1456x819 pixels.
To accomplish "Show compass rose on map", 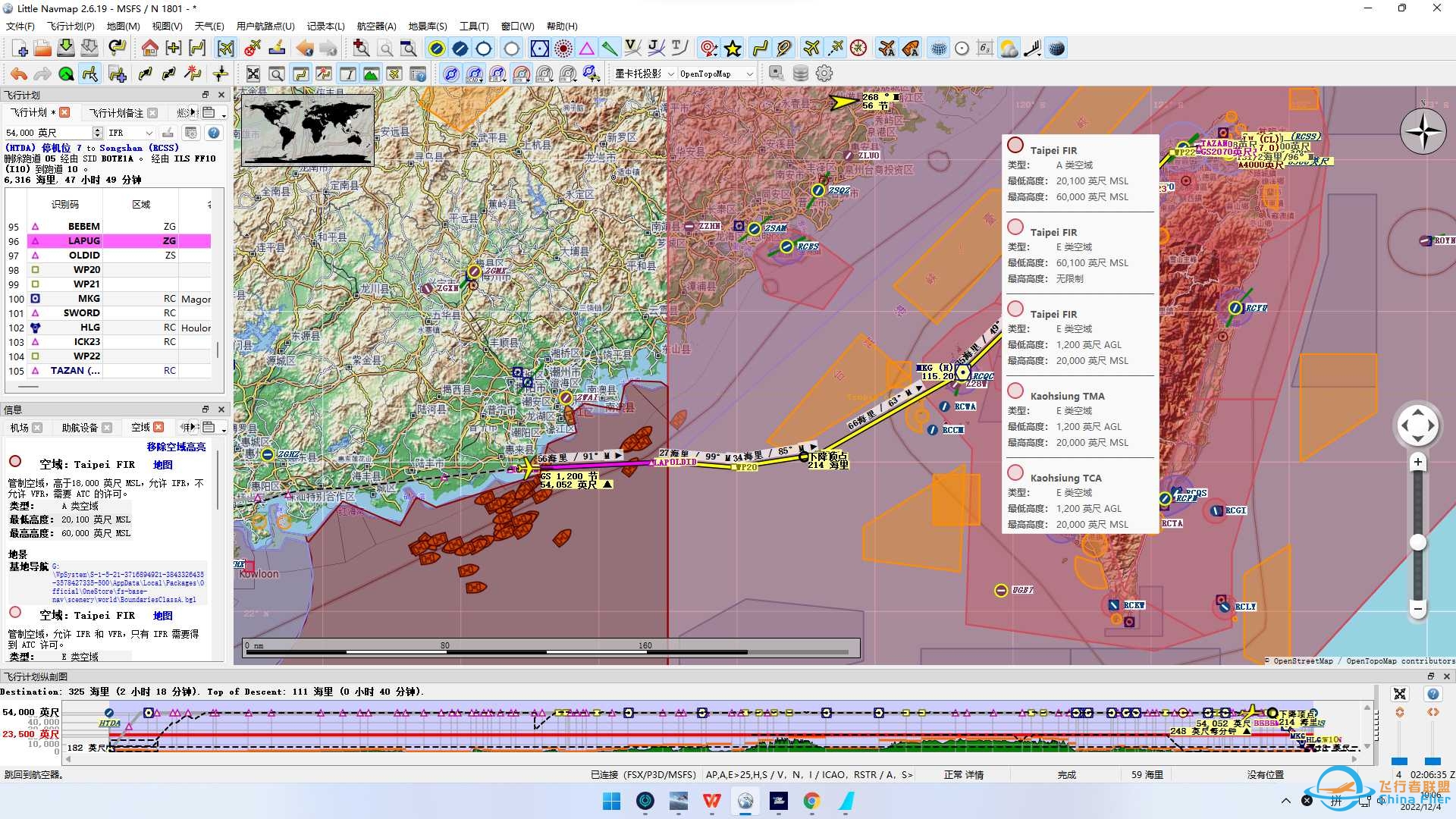I will coord(858,49).
